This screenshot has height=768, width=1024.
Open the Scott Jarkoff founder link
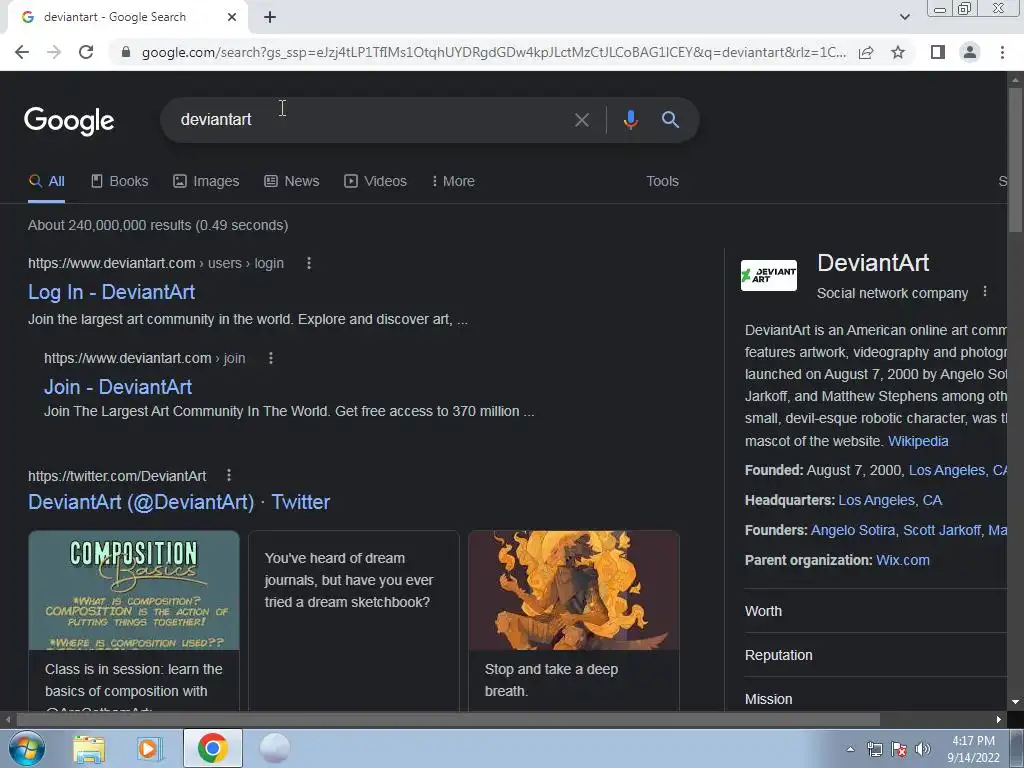tap(942, 530)
